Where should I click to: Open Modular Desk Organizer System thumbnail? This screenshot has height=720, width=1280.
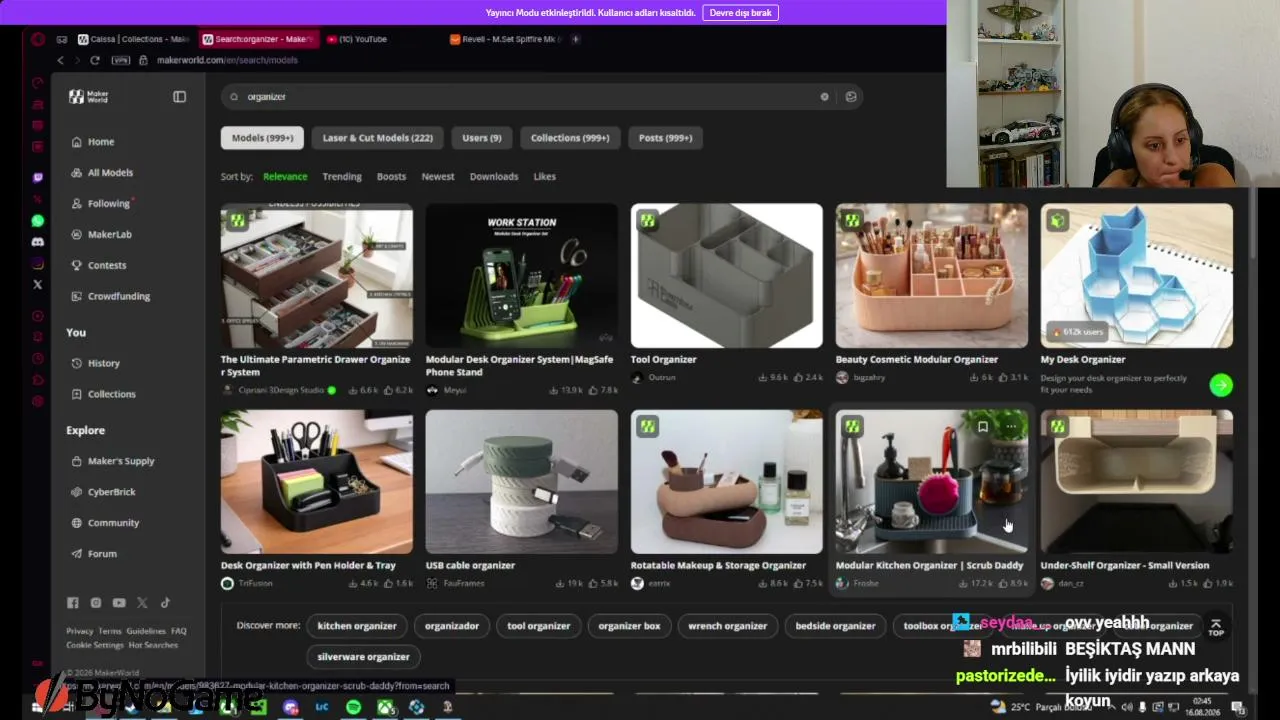[x=522, y=276]
